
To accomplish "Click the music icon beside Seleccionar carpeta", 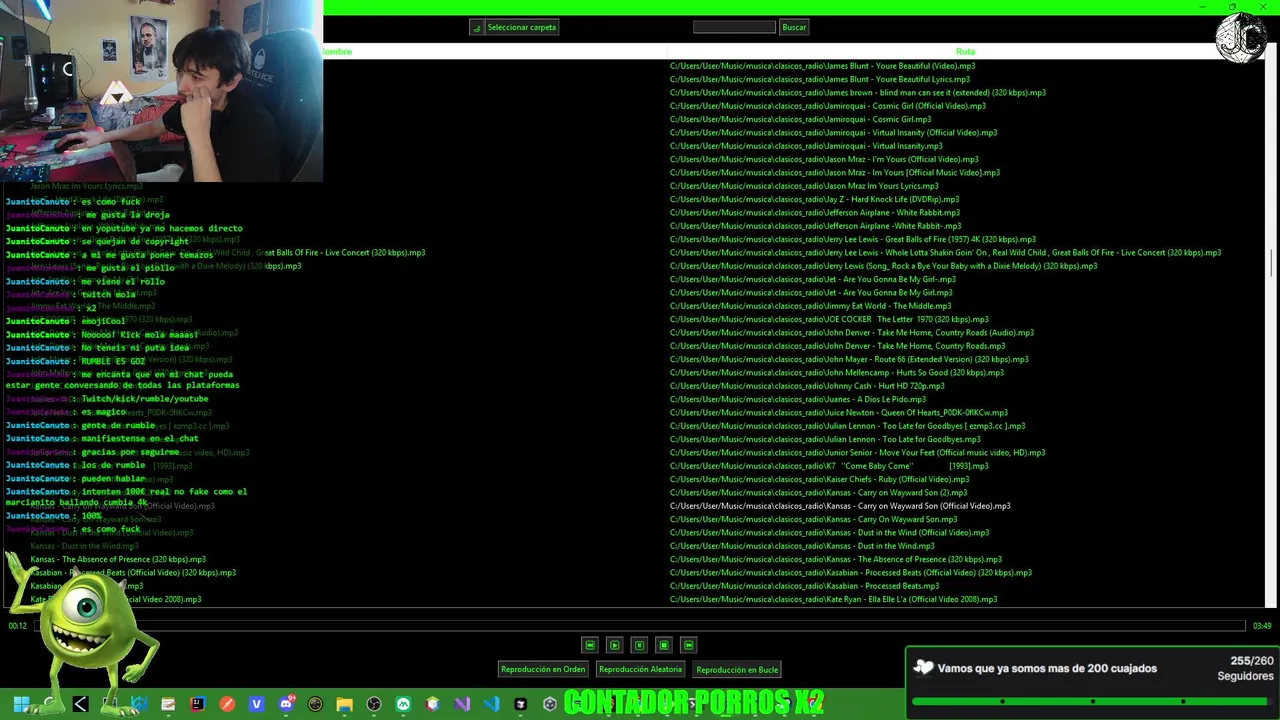I will point(477,27).
